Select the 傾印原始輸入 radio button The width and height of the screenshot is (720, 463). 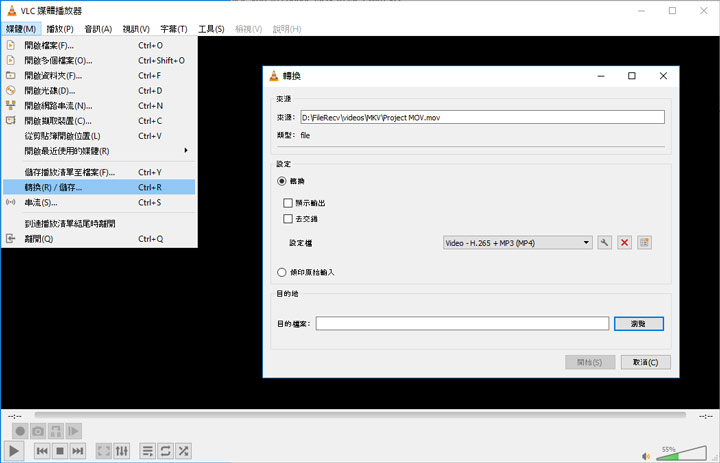click(x=282, y=272)
